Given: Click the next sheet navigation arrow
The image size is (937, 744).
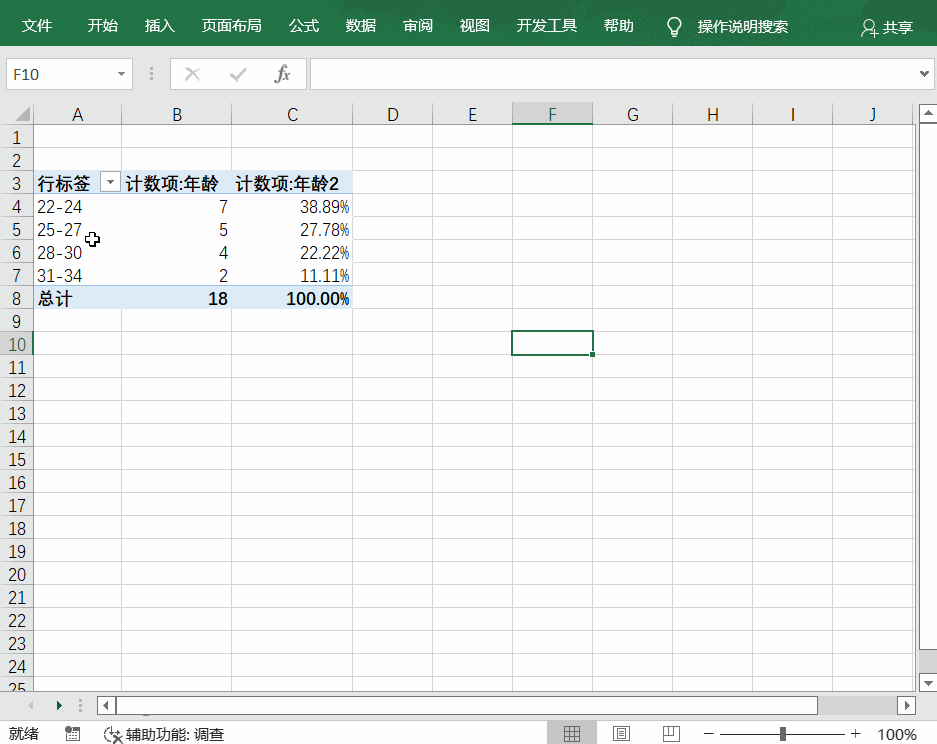Looking at the screenshot, I should click(59, 705).
